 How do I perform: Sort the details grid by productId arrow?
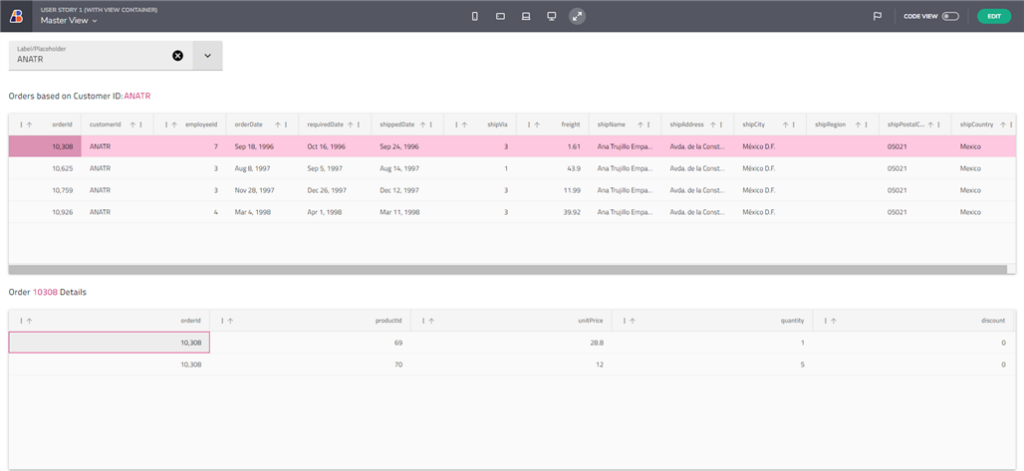pos(231,320)
